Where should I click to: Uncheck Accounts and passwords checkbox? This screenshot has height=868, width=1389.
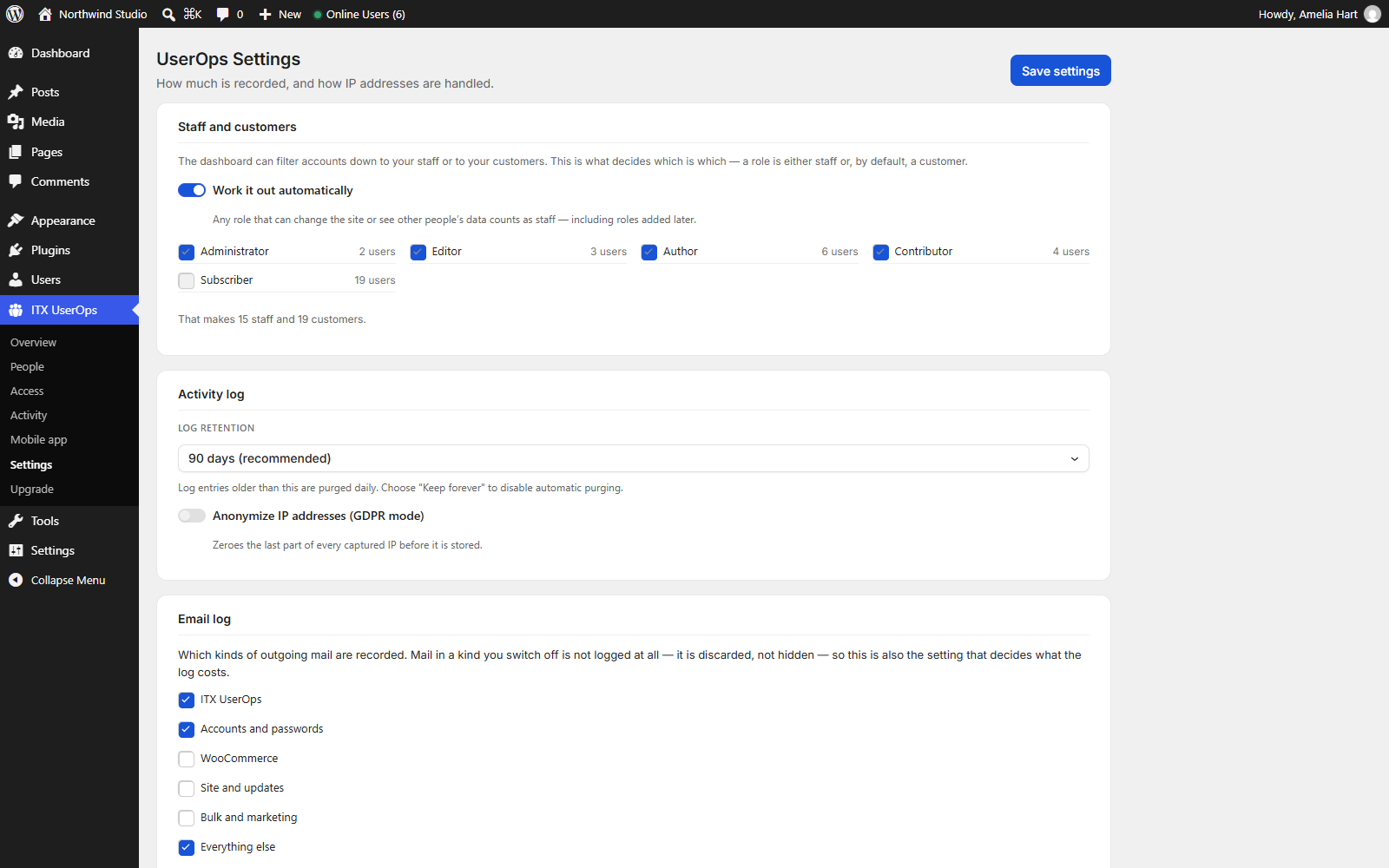coord(187,729)
